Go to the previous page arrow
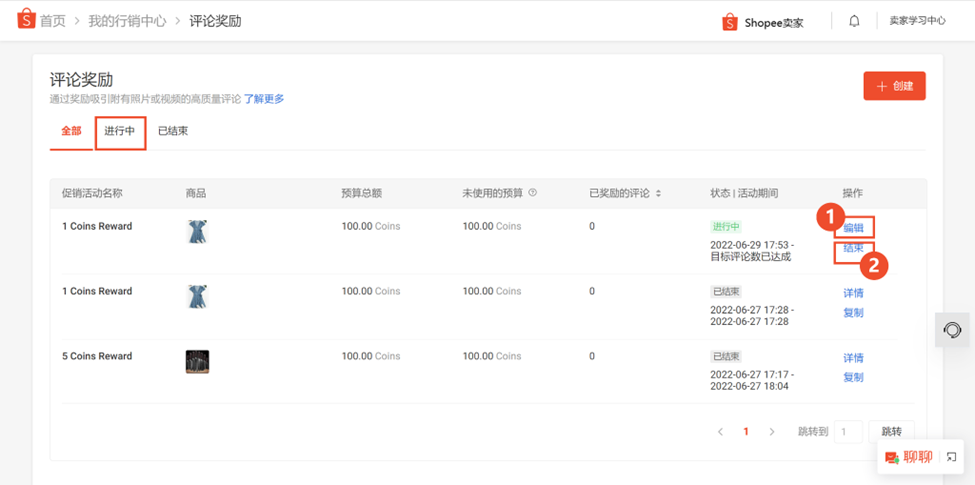The image size is (975, 485). (720, 432)
